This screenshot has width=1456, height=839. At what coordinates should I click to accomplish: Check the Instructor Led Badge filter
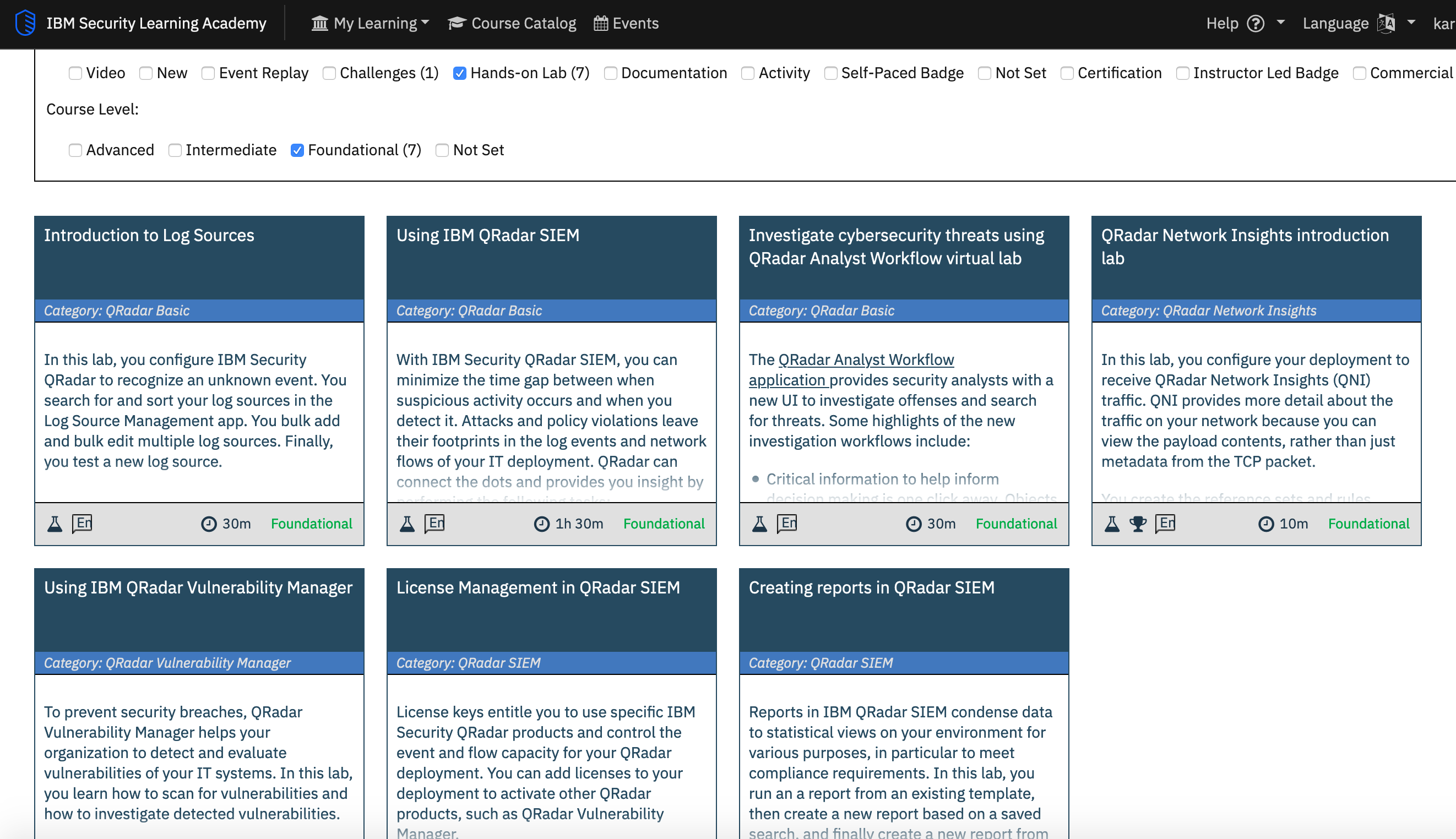[1182, 73]
